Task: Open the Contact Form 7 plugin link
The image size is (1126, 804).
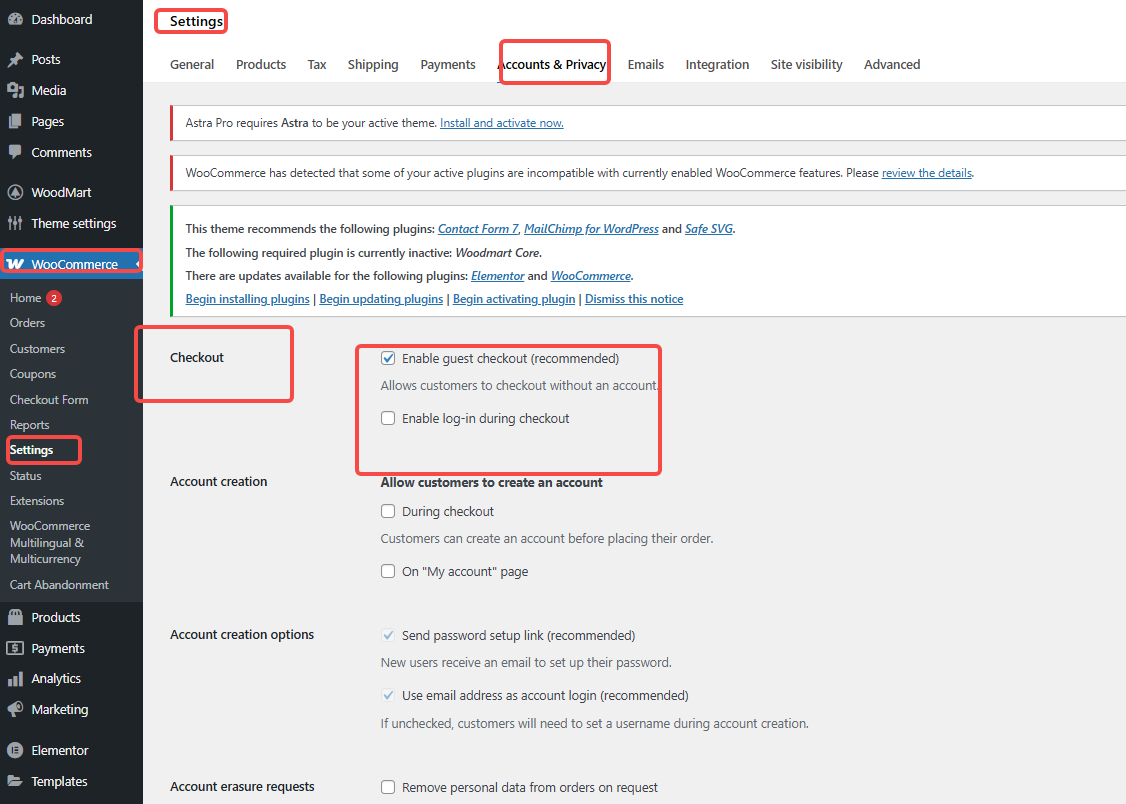Action: point(478,229)
